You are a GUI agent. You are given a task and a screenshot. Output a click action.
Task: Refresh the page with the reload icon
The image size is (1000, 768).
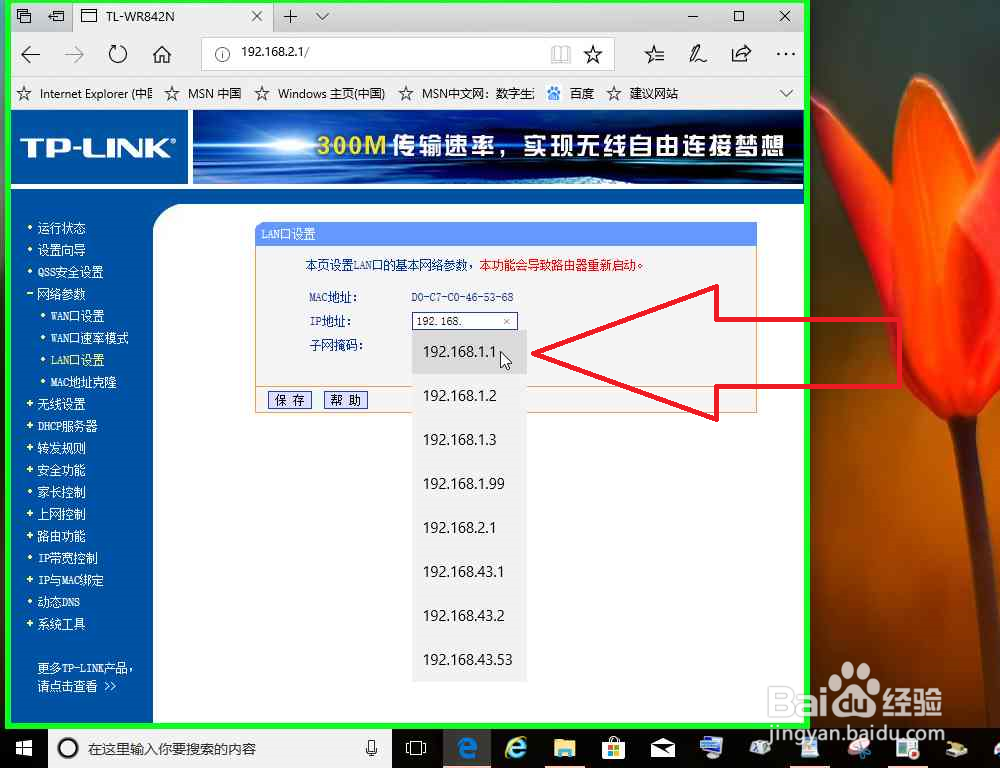[x=117, y=54]
